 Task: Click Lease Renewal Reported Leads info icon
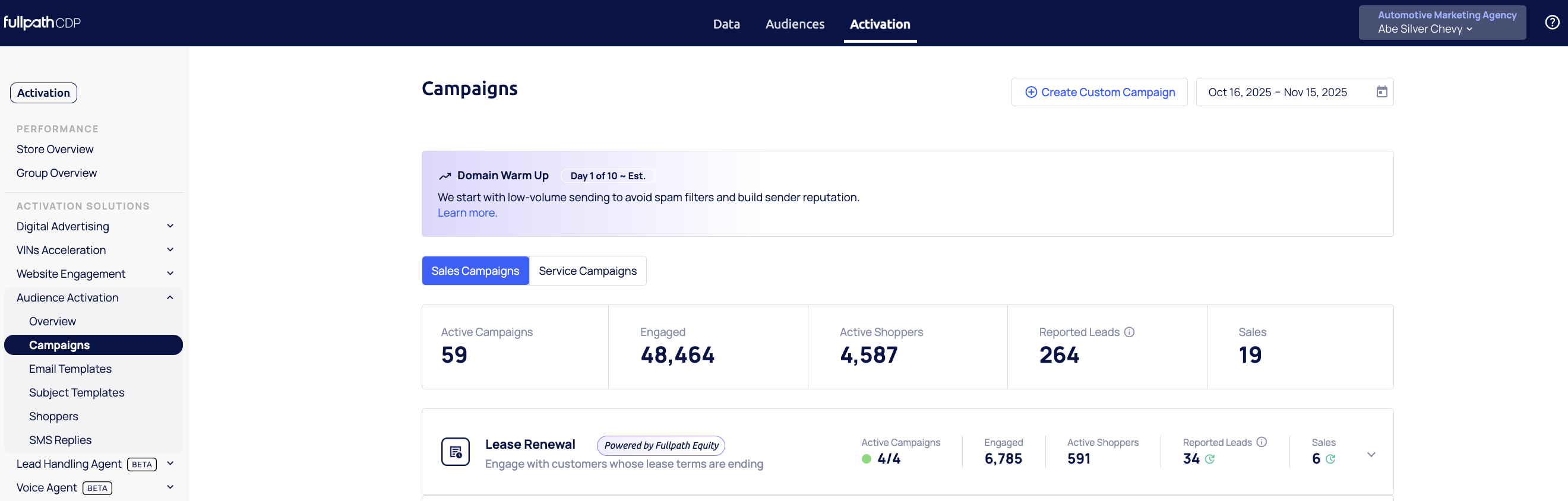tap(1262, 442)
